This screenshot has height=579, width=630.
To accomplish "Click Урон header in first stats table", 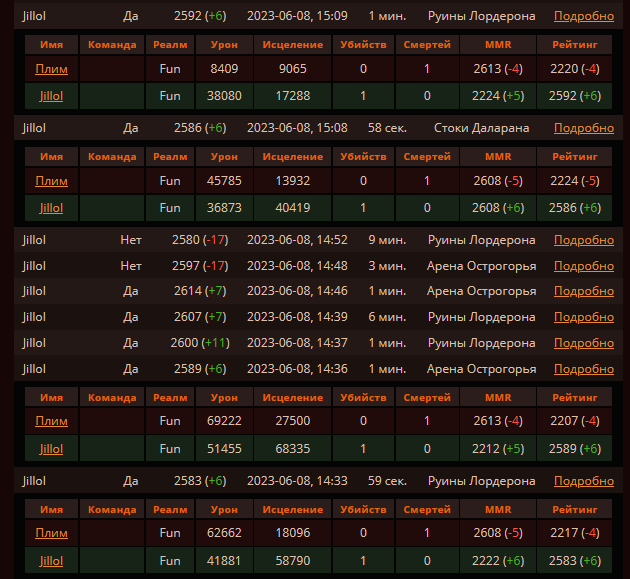I will 224,45.
